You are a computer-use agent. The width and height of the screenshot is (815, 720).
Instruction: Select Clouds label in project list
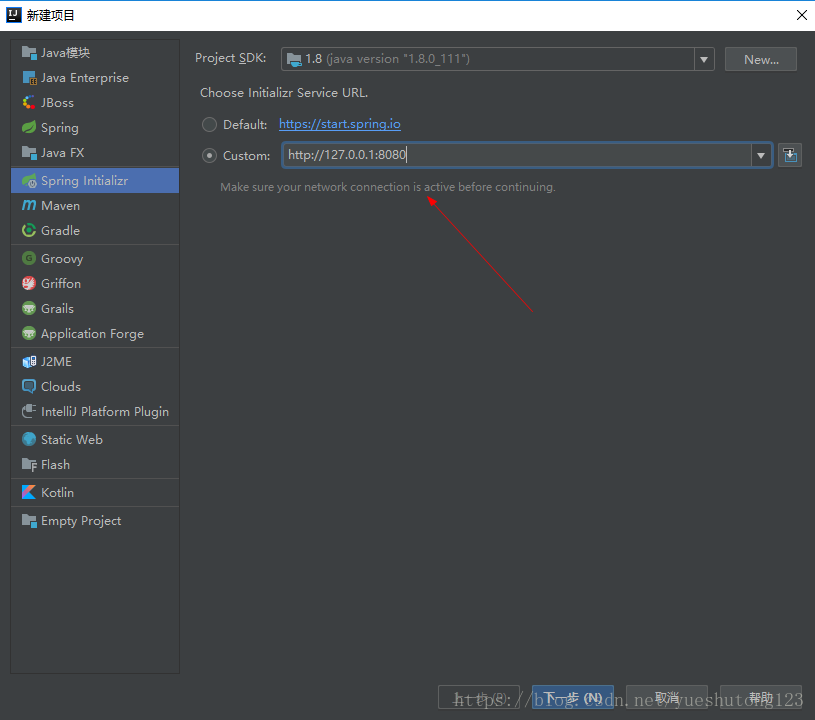(x=61, y=387)
